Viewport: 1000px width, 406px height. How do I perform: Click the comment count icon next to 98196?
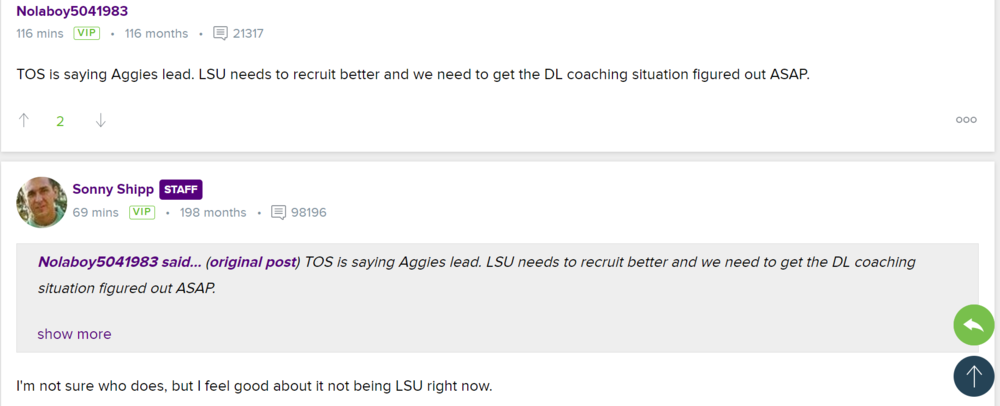pyautogui.click(x=278, y=212)
